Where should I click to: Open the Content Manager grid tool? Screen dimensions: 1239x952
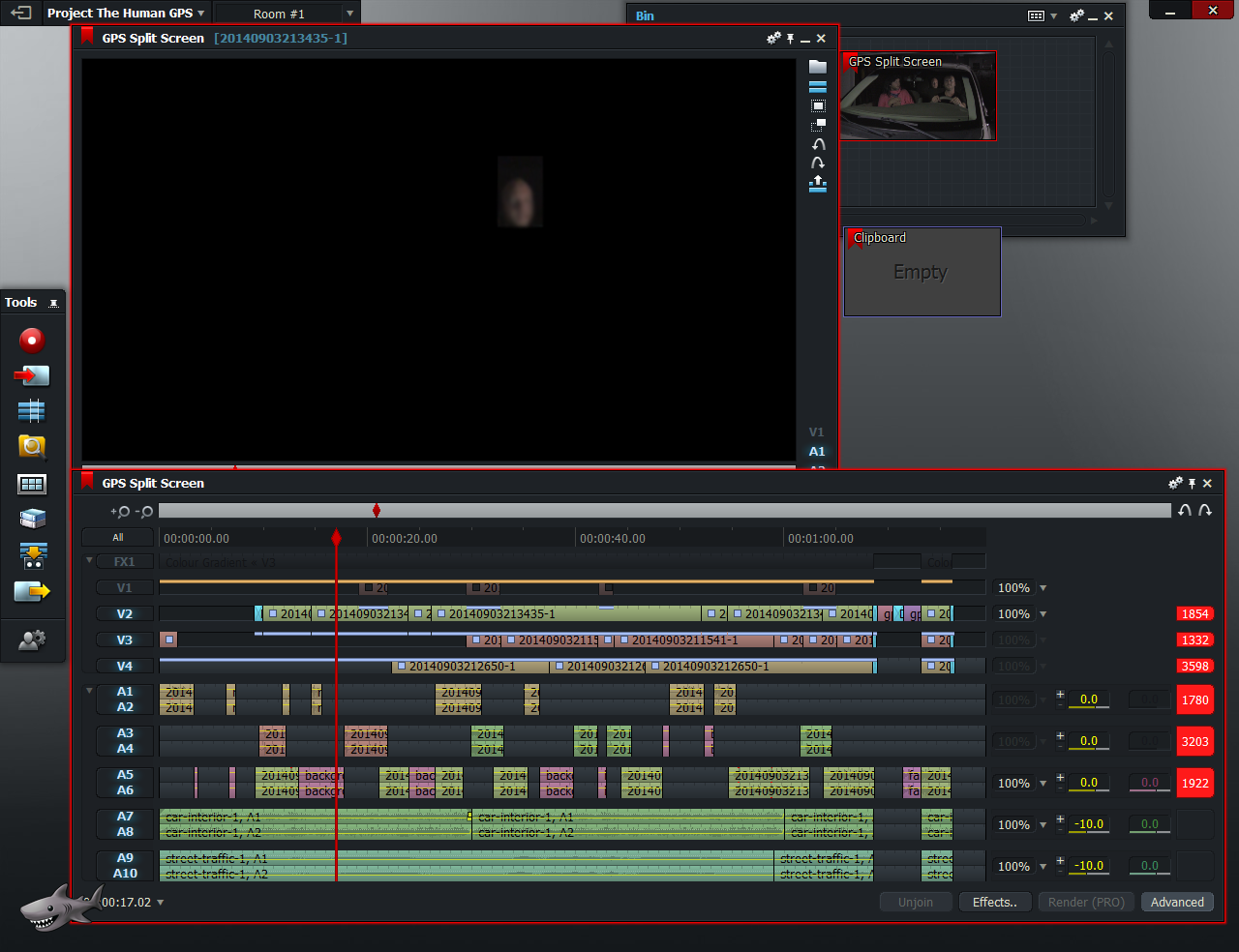(x=32, y=484)
